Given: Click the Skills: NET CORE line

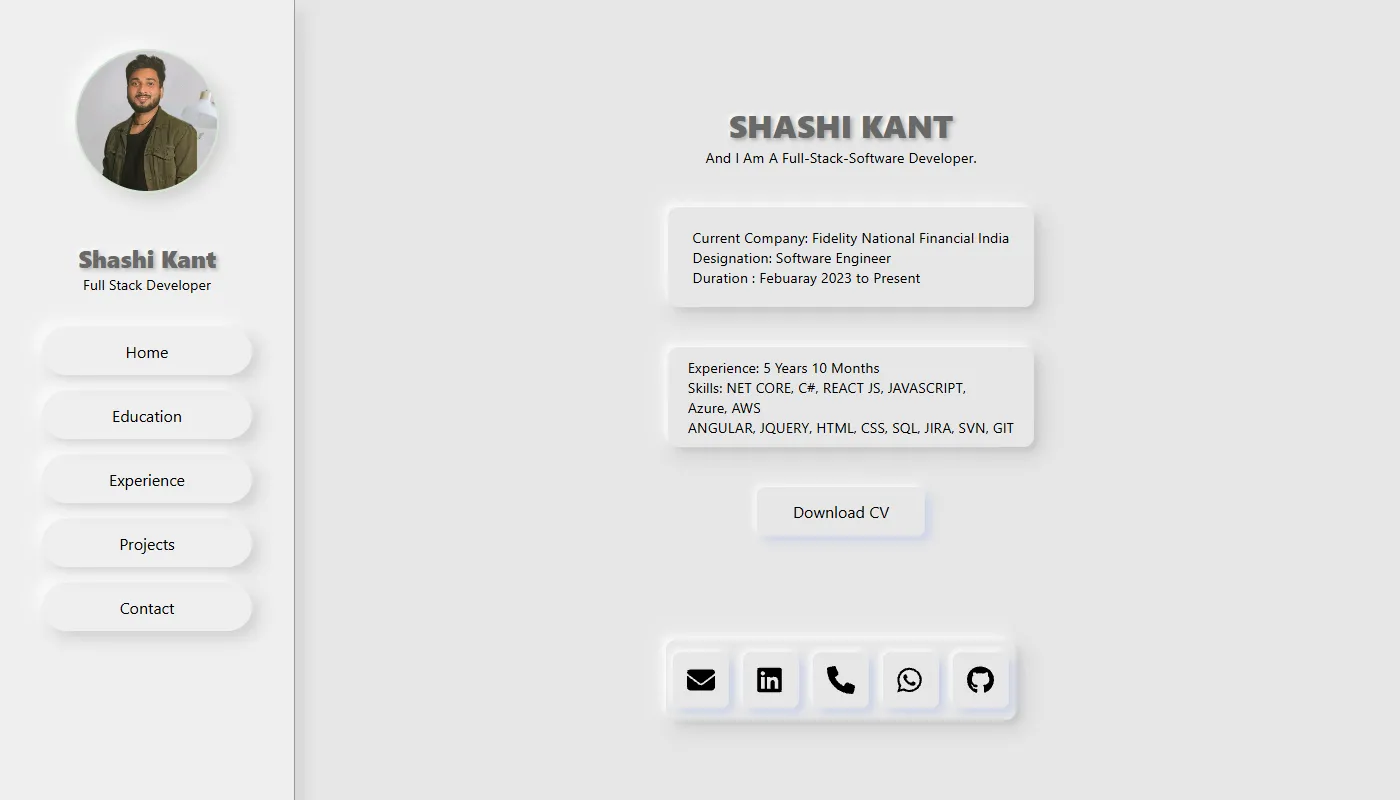Looking at the screenshot, I should (x=827, y=388).
